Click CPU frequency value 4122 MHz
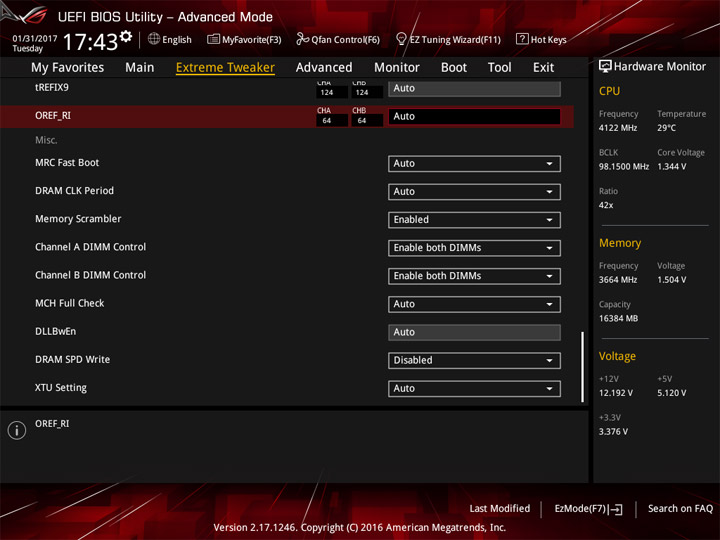Viewport: 720px width, 540px height. pos(618,128)
